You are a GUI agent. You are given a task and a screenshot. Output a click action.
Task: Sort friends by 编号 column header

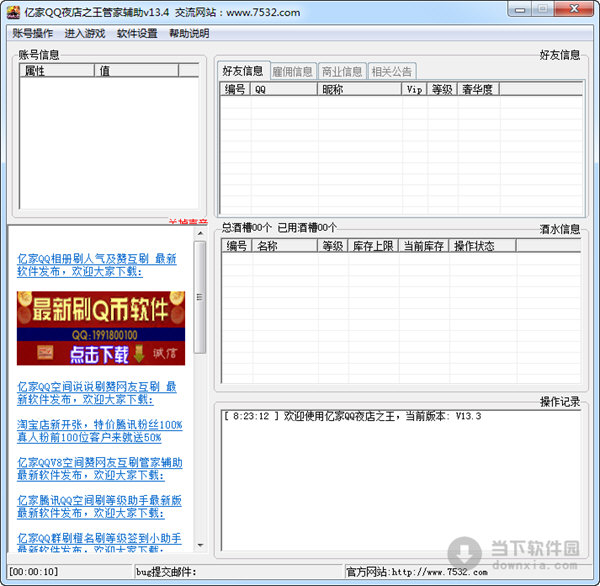(235, 90)
